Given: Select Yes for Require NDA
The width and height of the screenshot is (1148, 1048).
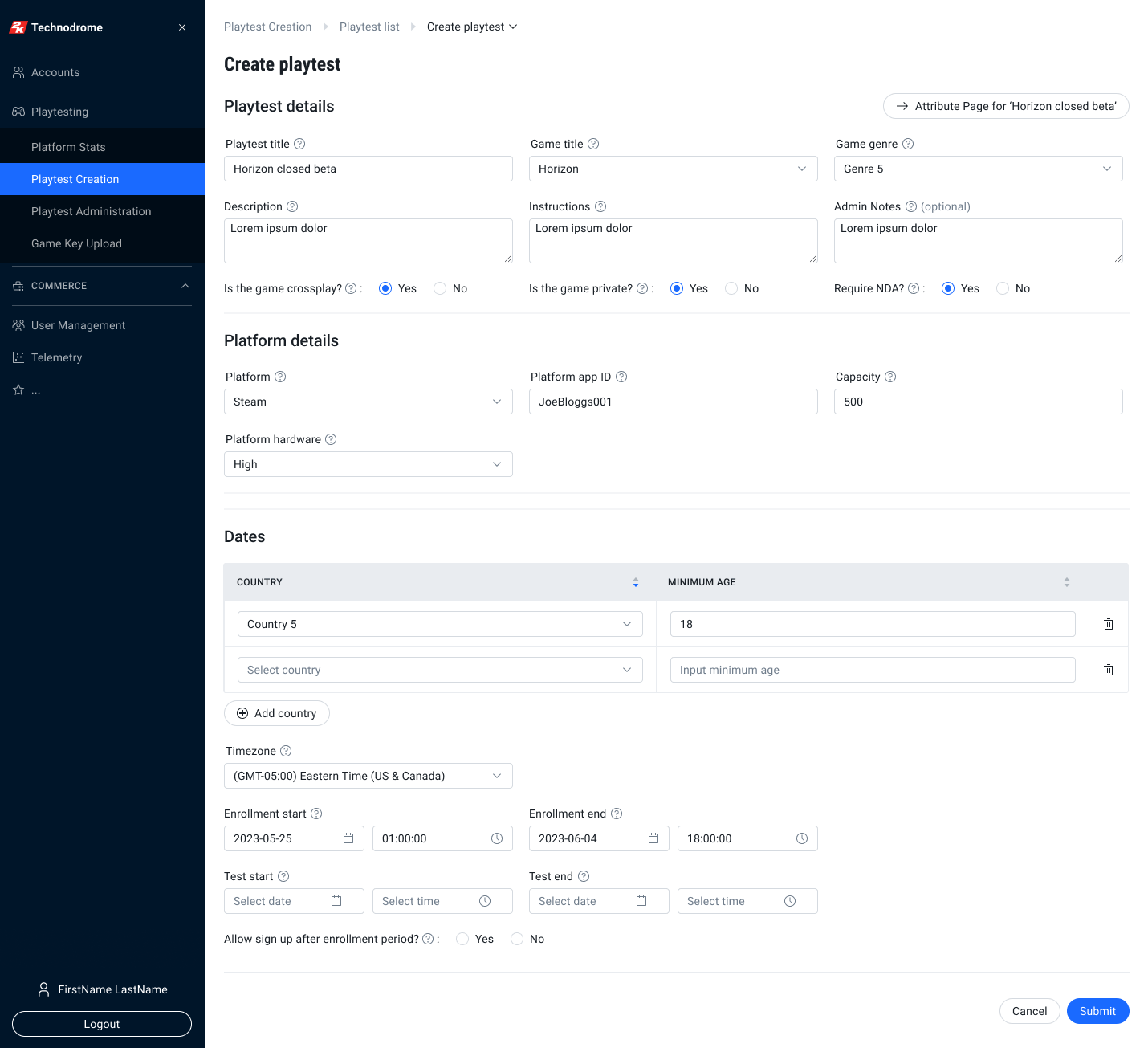Looking at the screenshot, I should coord(948,288).
